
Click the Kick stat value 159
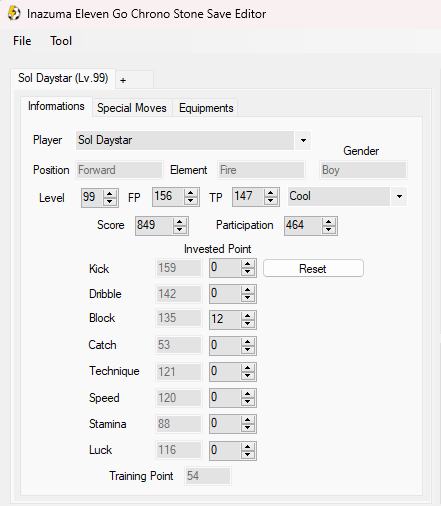(x=179, y=268)
